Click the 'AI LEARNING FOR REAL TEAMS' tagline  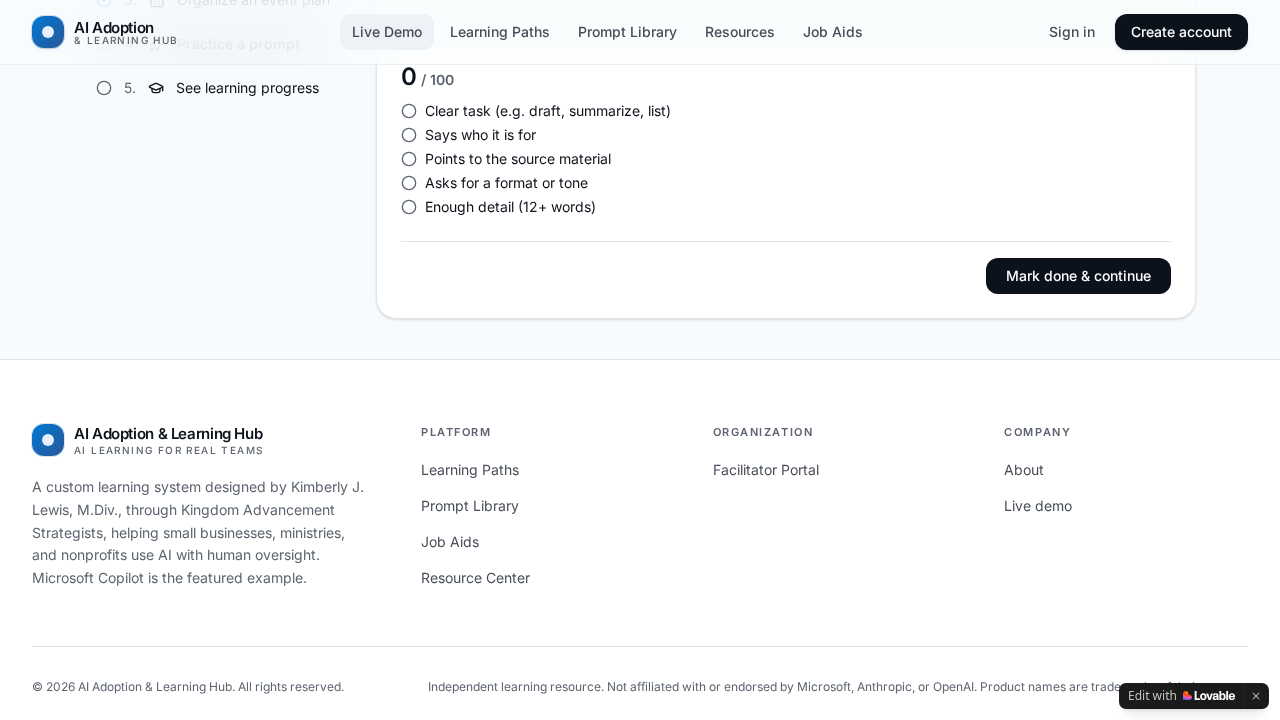pos(169,451)
